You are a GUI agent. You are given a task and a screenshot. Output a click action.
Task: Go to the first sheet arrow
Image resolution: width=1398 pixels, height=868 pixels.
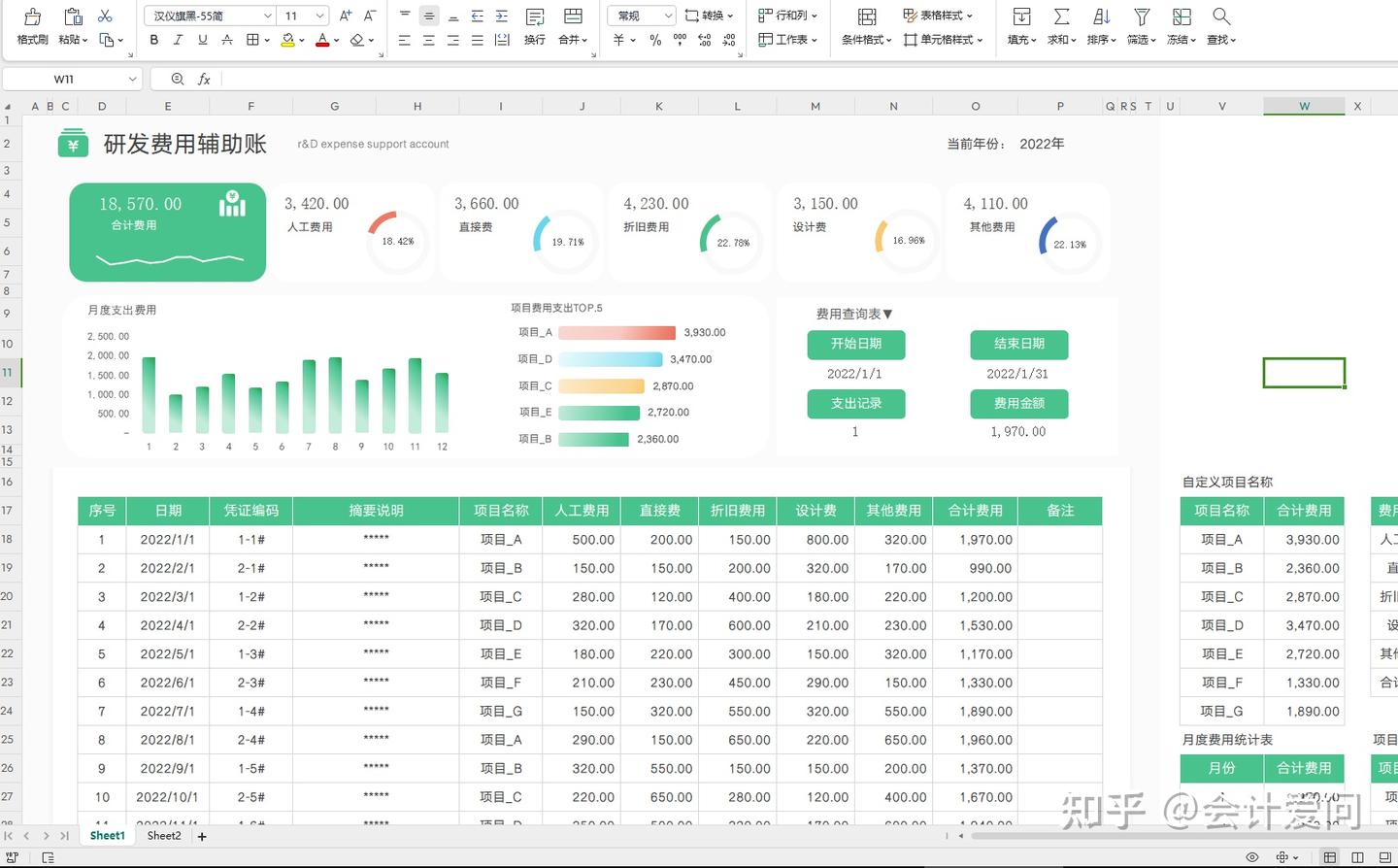9,836
